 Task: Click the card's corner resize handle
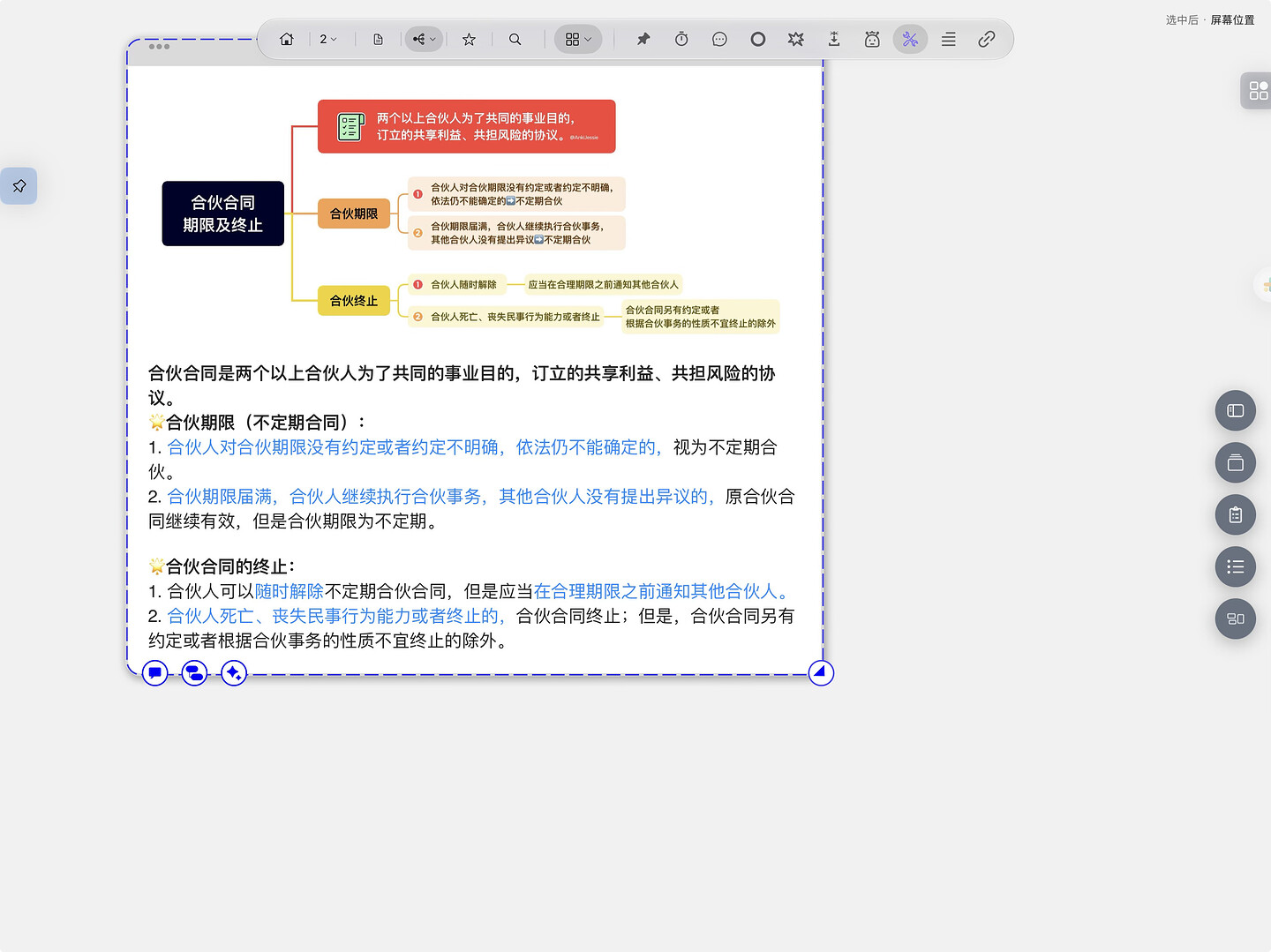pos(821,673)
